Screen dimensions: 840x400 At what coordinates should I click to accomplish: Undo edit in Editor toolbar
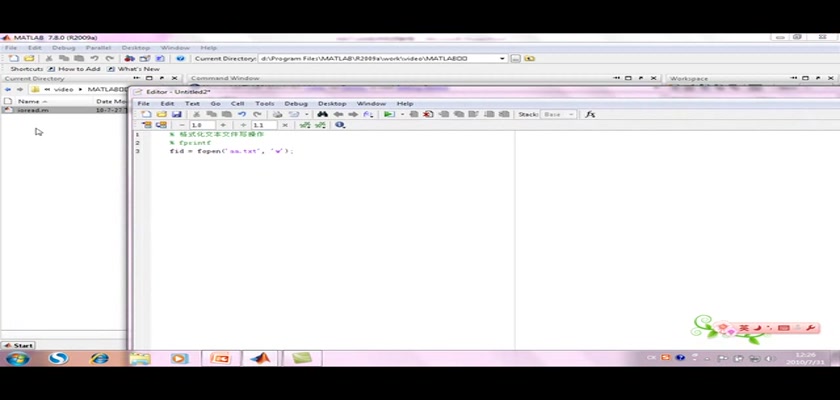[x=242, y=114]
